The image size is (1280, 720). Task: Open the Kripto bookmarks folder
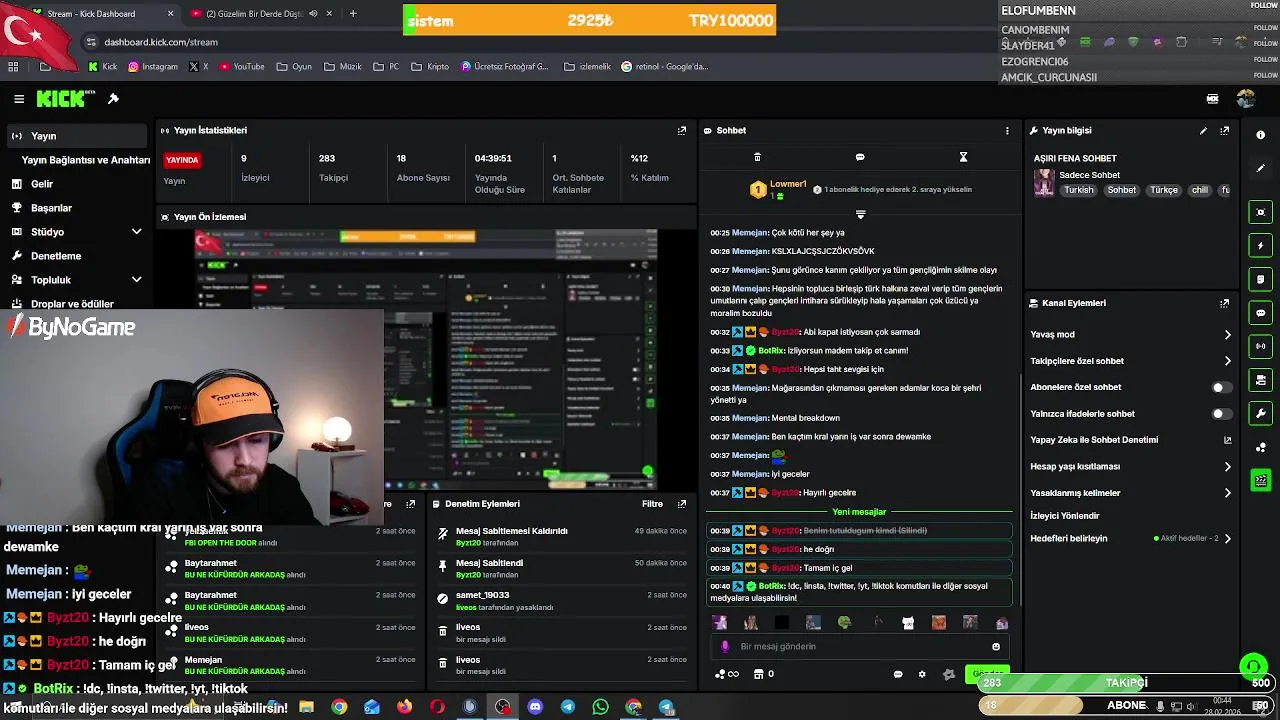[430, 67]
